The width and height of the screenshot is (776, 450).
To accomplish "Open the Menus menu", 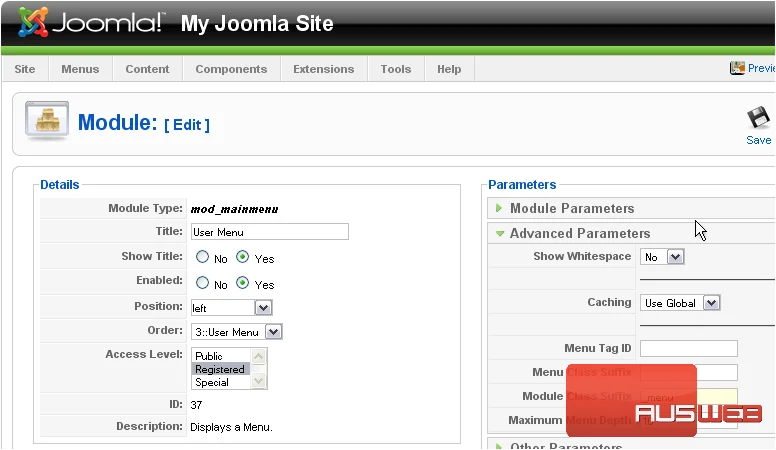I will (80, 69).
